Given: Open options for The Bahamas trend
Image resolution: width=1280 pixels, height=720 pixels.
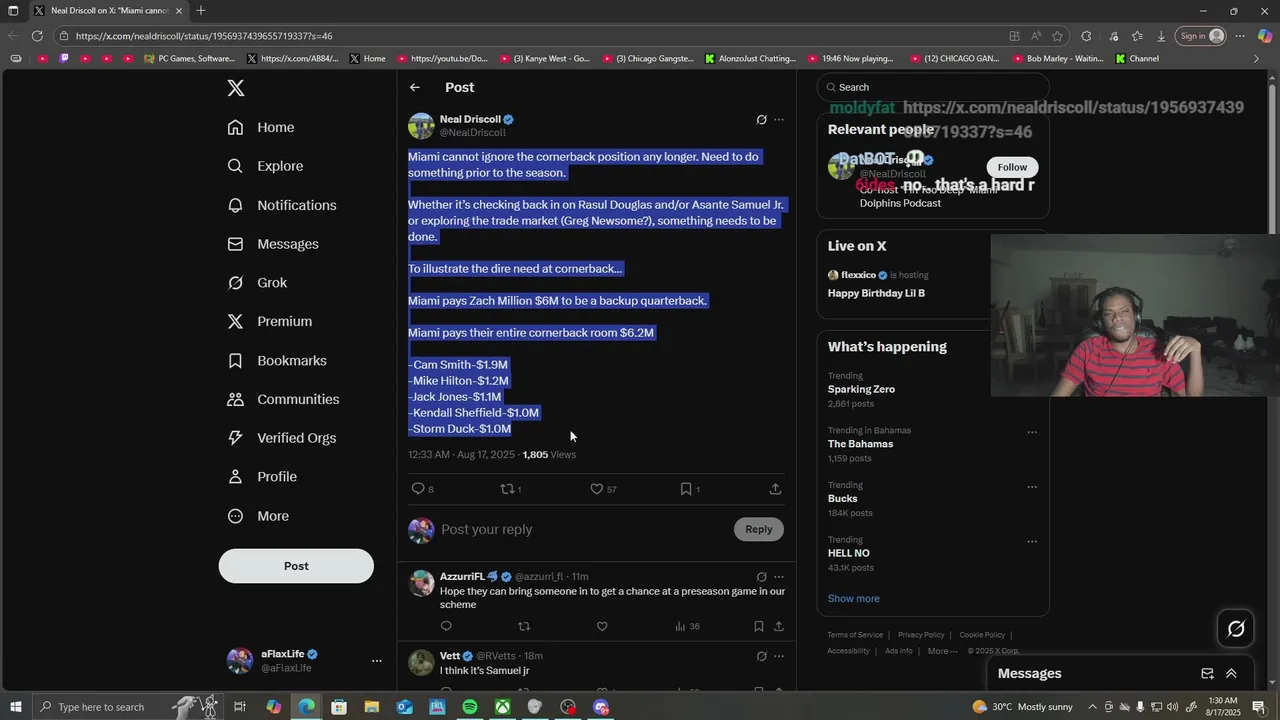Looking at the screenshot, I should (1032, 433).
